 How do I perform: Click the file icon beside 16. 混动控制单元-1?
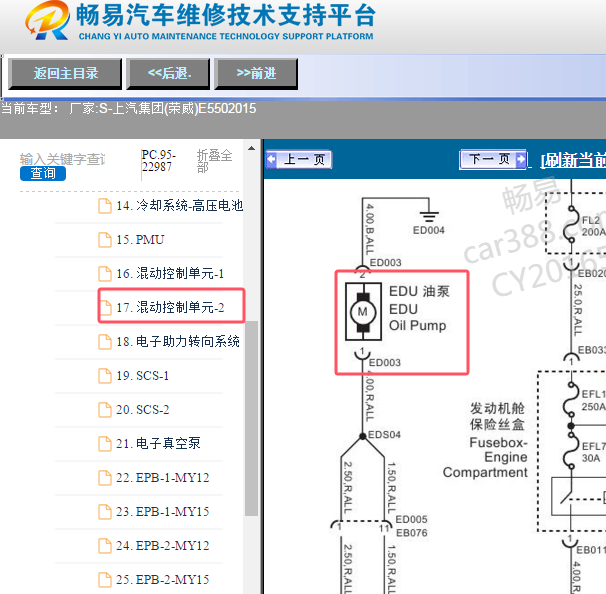coord(105,274)
